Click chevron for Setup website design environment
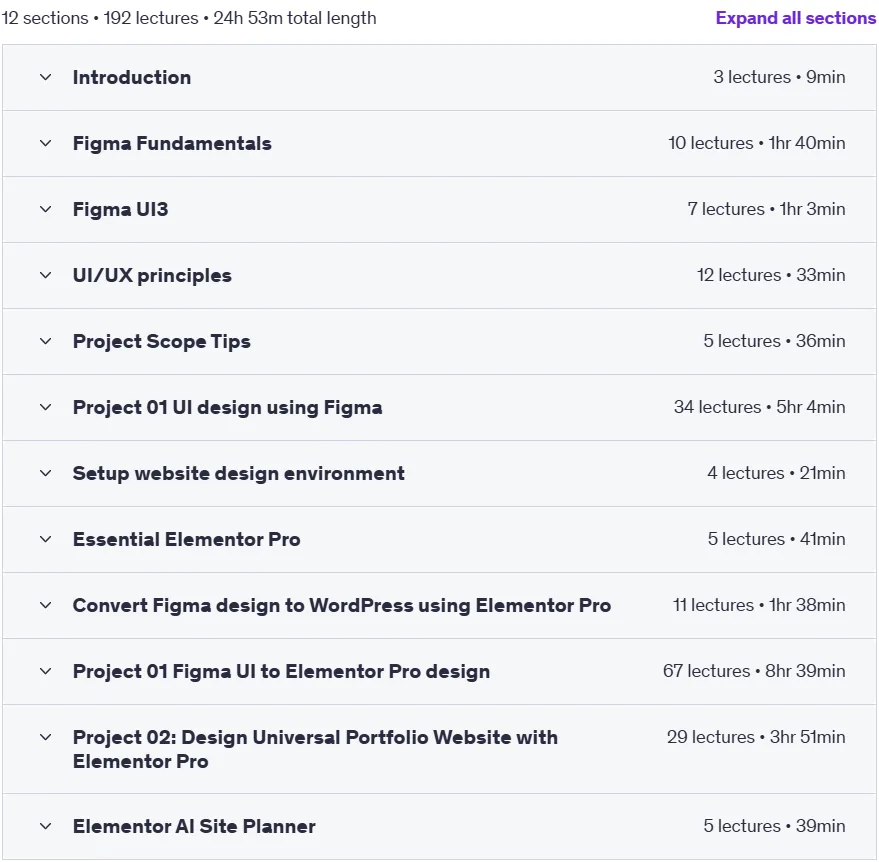Screen dimensions: 879x862 pos(45,474)
